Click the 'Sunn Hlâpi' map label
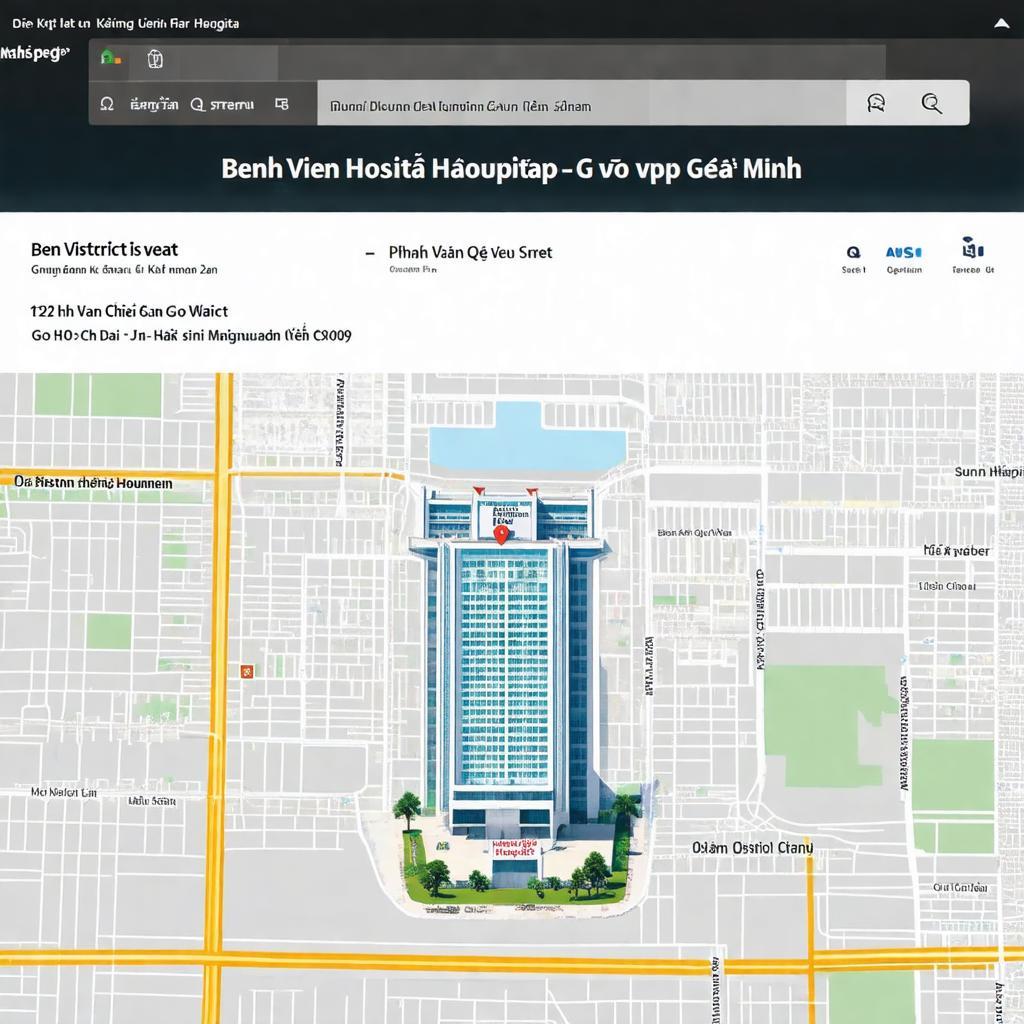This screenshot has width=1024, height=1024. coord(988,472)
